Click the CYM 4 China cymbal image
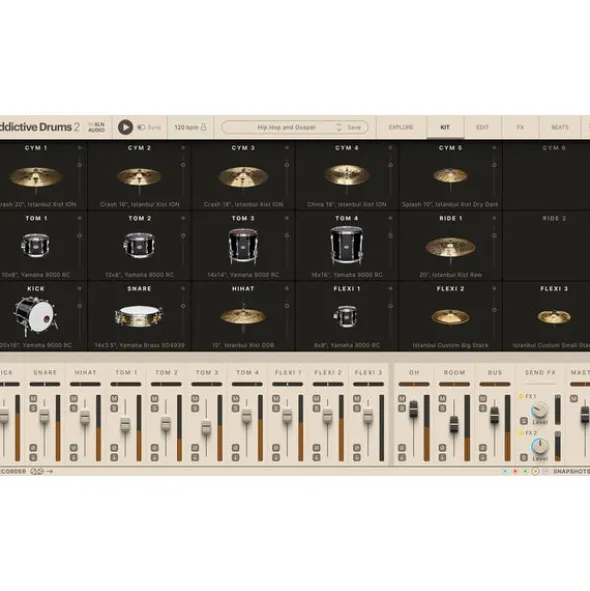This screenshot has width=590, height=591. click(x=347, y=175)
